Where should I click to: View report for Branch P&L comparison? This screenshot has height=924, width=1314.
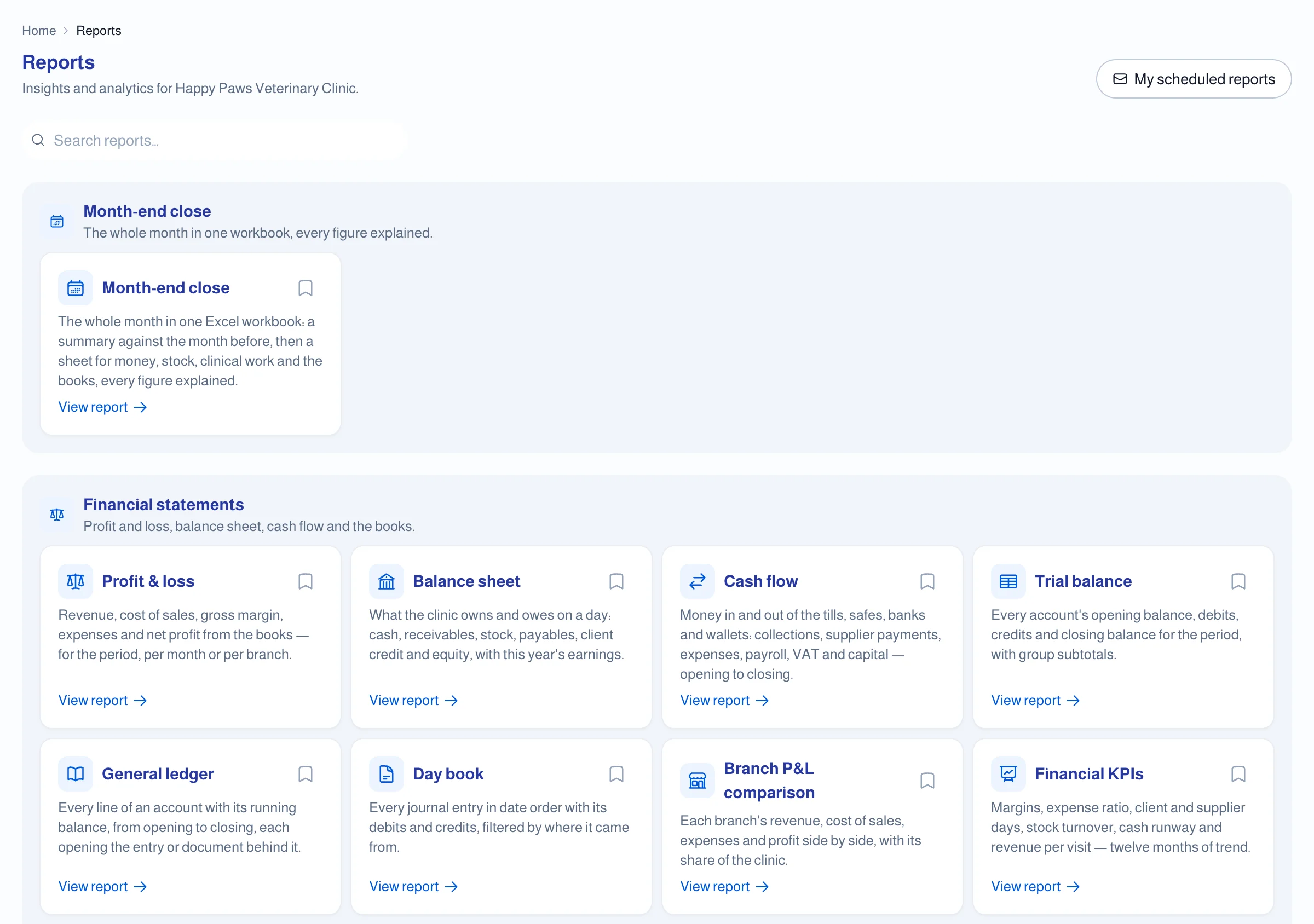[724, 886]
